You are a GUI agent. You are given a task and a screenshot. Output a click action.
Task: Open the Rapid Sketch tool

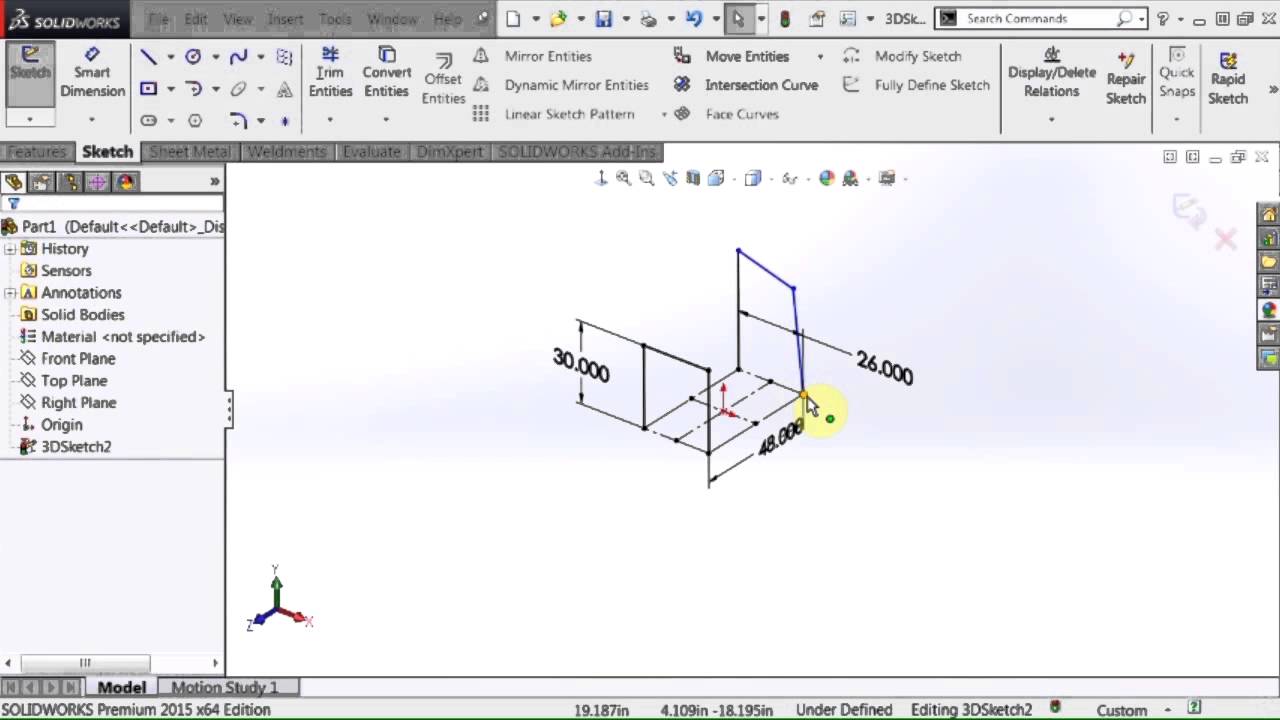1227,80
